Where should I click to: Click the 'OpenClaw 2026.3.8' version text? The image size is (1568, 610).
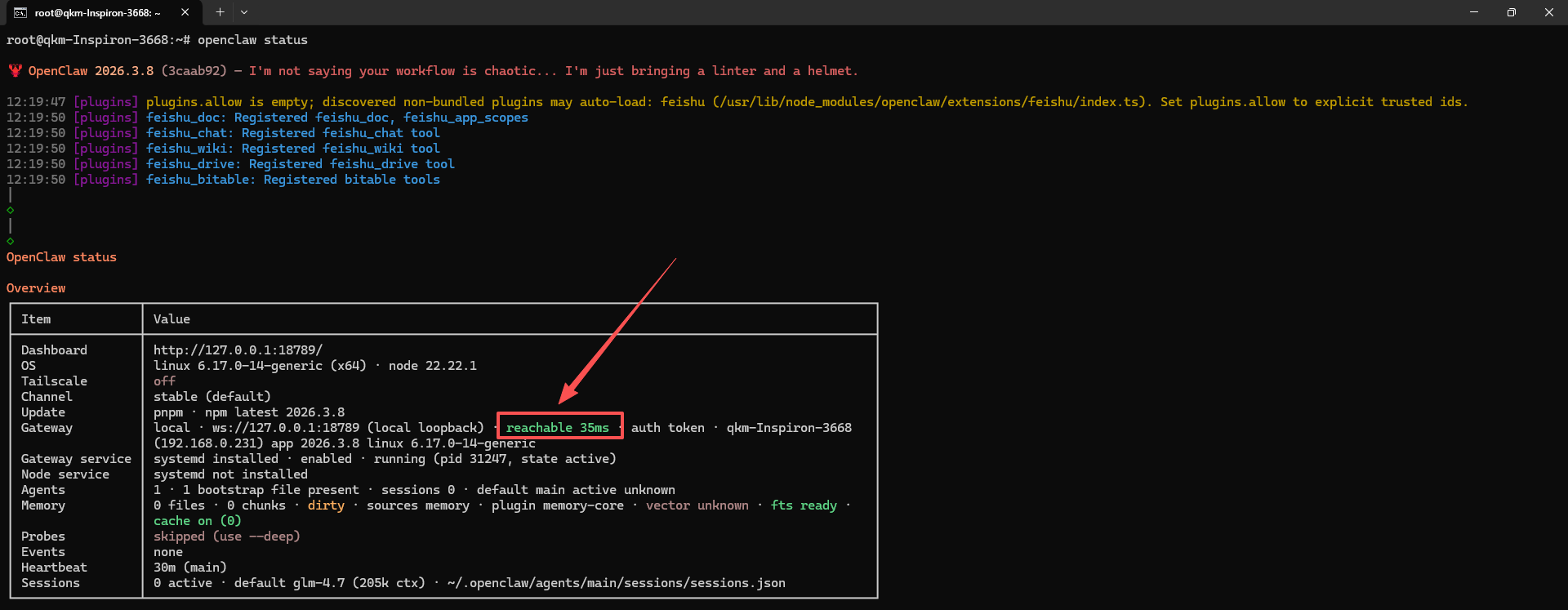point(91,71)
